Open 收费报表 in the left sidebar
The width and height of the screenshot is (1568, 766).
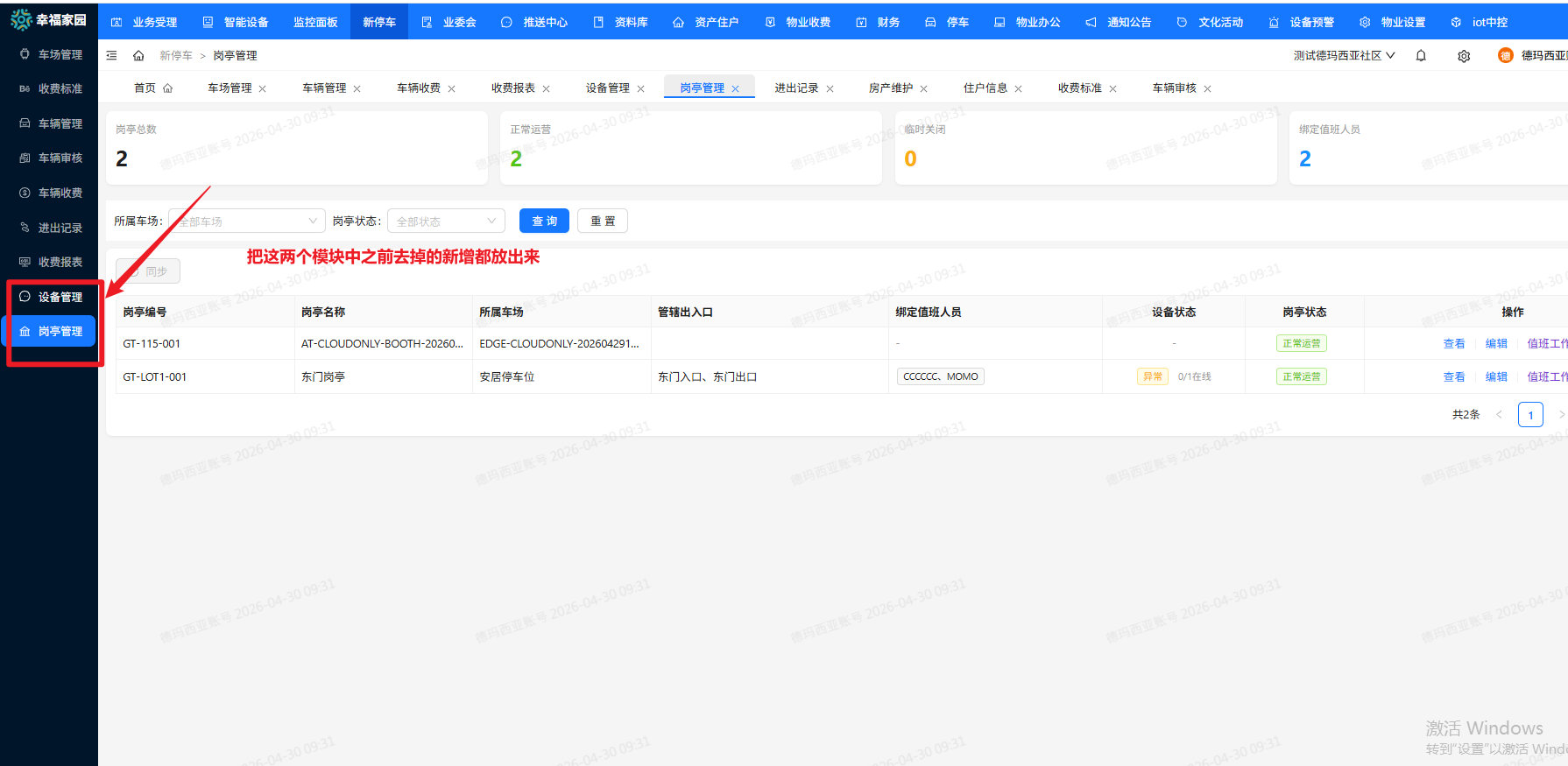[51, 262]
